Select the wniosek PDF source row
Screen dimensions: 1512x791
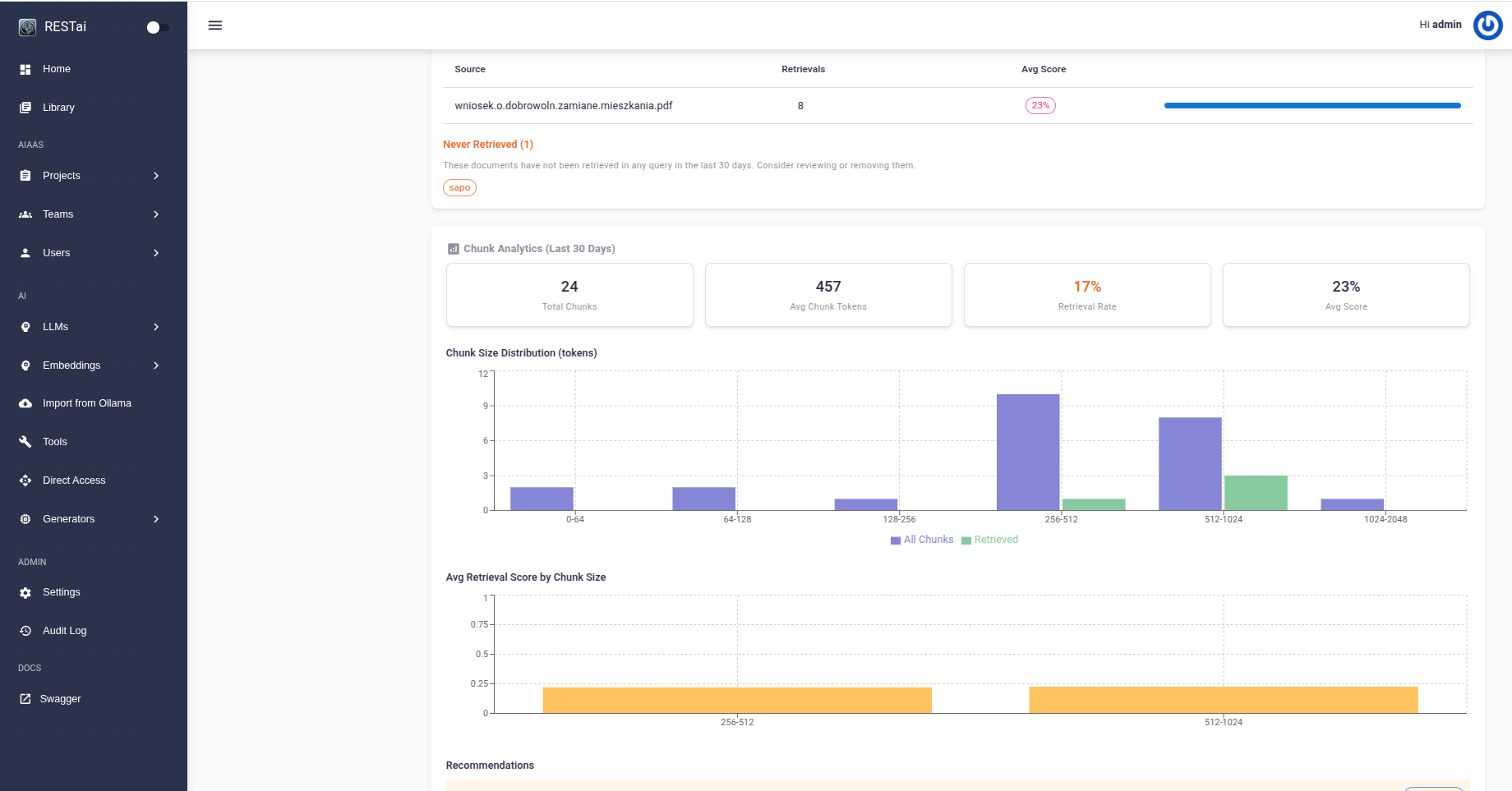tap(563, 105)
